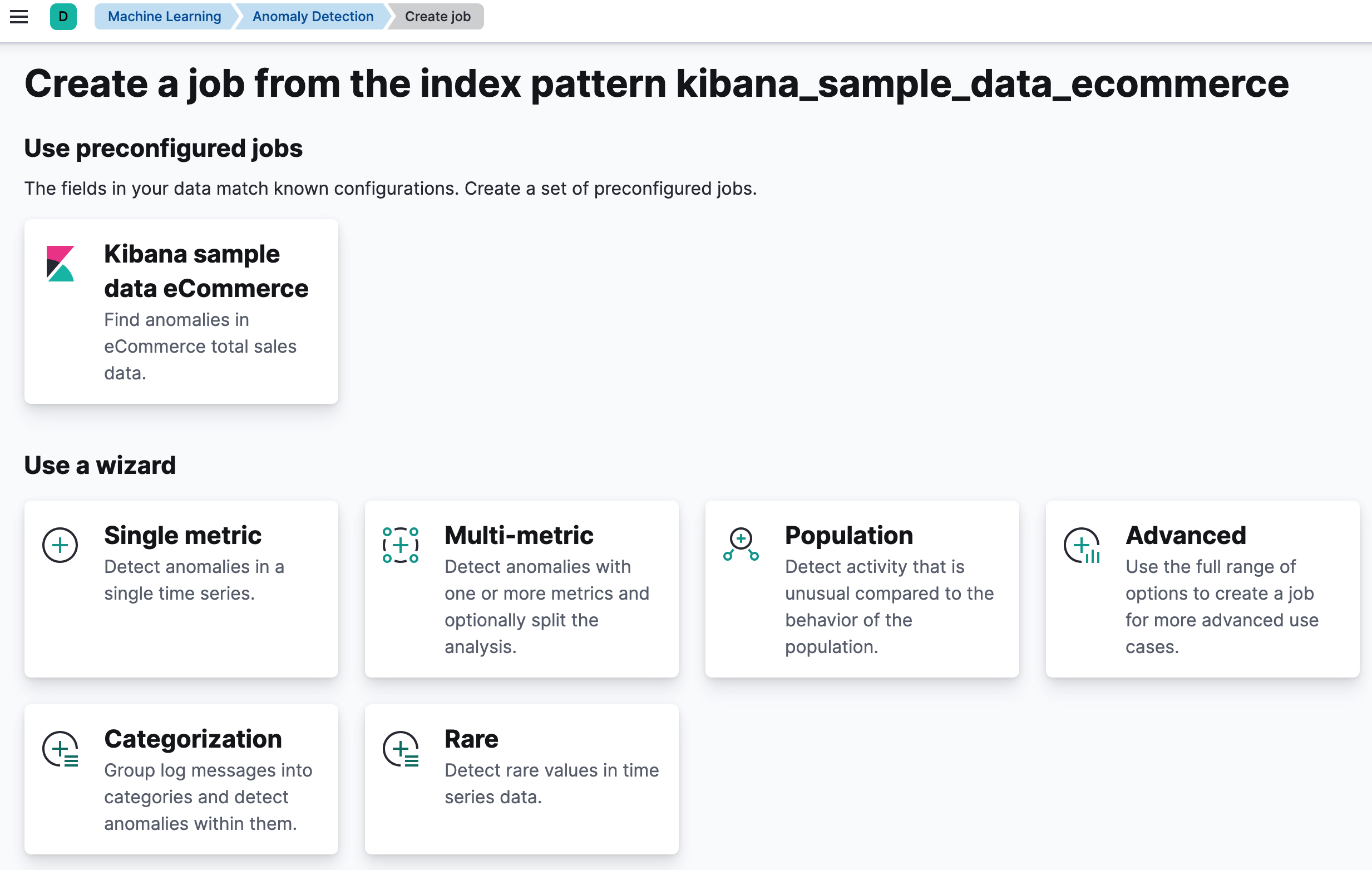The width and height of the screenshot is (1372, 870).
Task: Open the hamburger navigation menu
Action: tap(19, 17)
